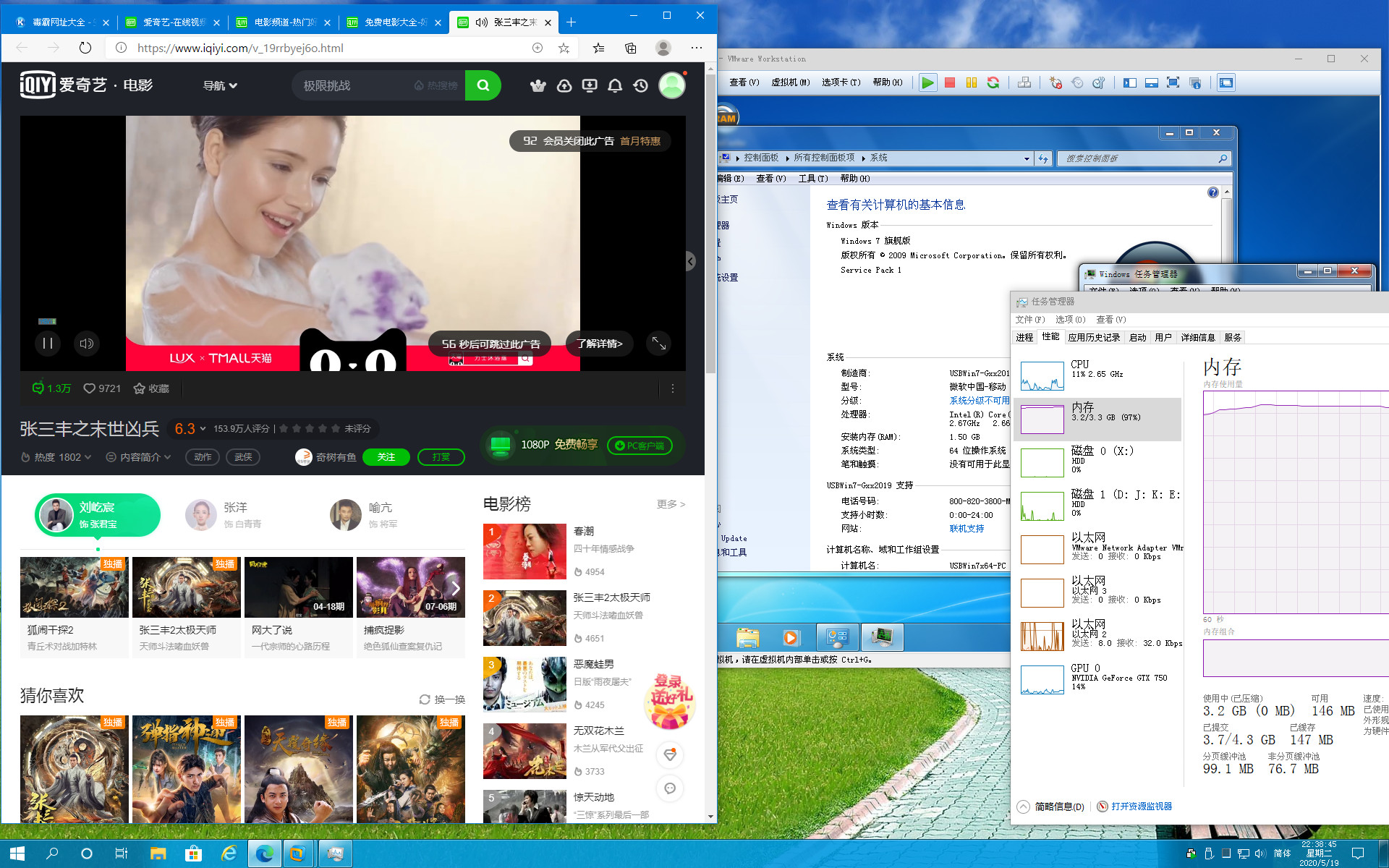Expand control panel address bar dropdown
Screen dimensions: 1389x868
(x=1027, y=158)
